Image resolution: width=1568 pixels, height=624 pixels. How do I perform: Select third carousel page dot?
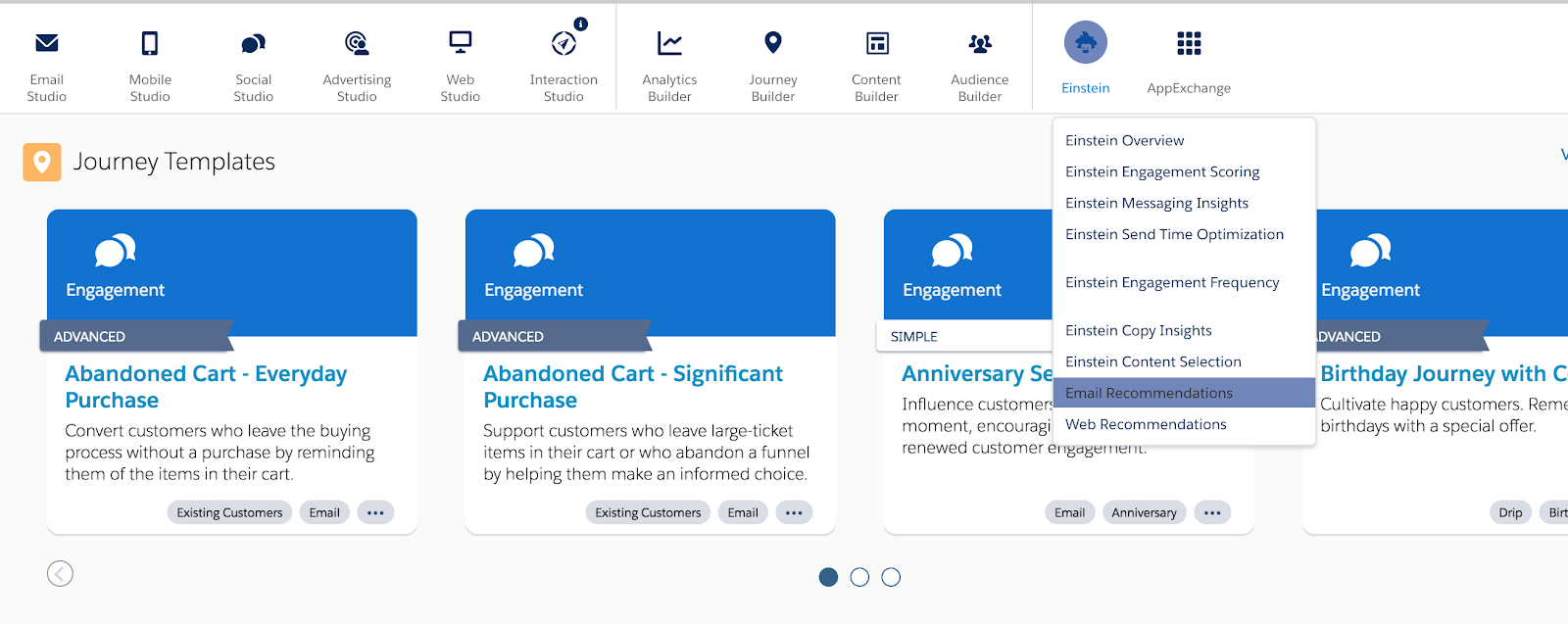coord(891,577)
